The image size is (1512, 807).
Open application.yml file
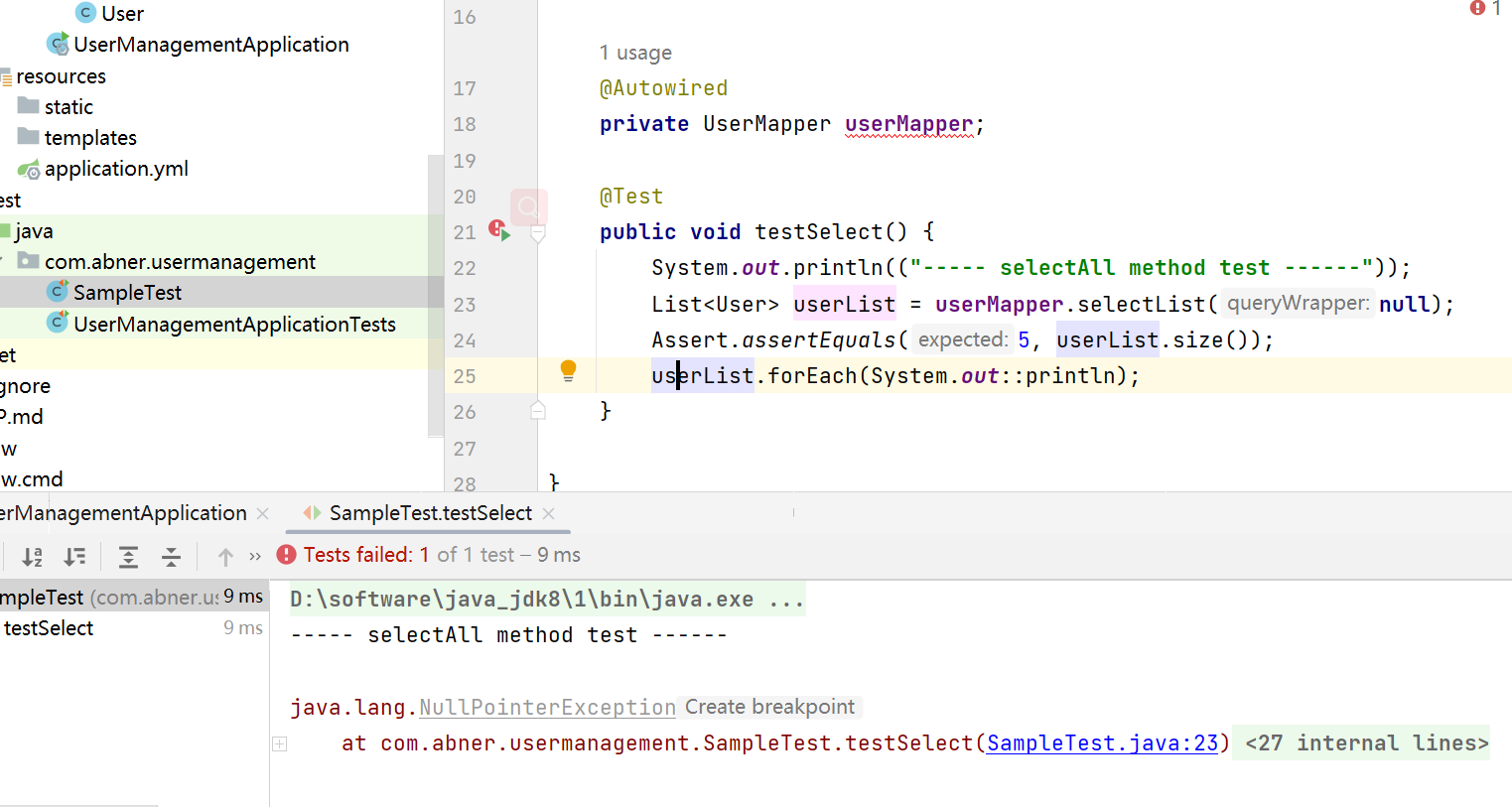[116, 169]
